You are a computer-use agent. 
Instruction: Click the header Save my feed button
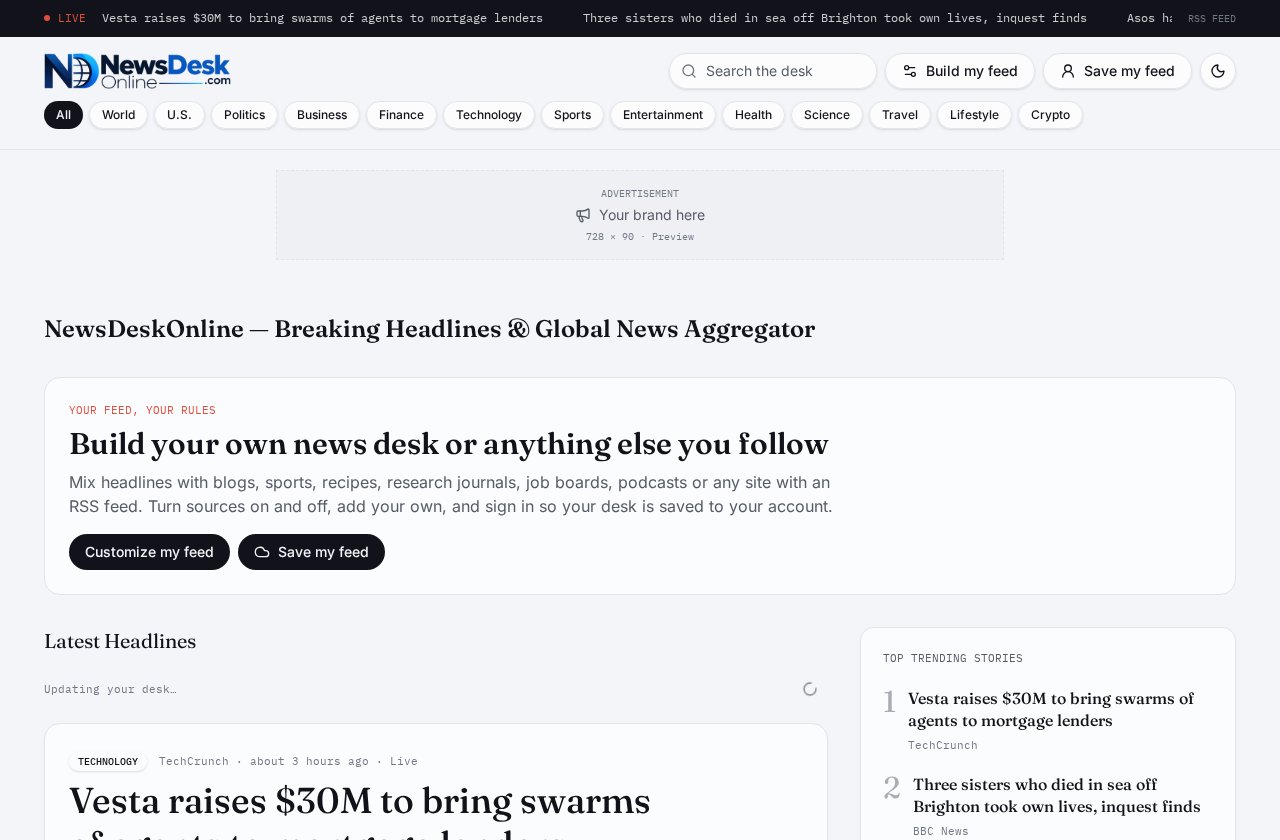click(1117, 71)
